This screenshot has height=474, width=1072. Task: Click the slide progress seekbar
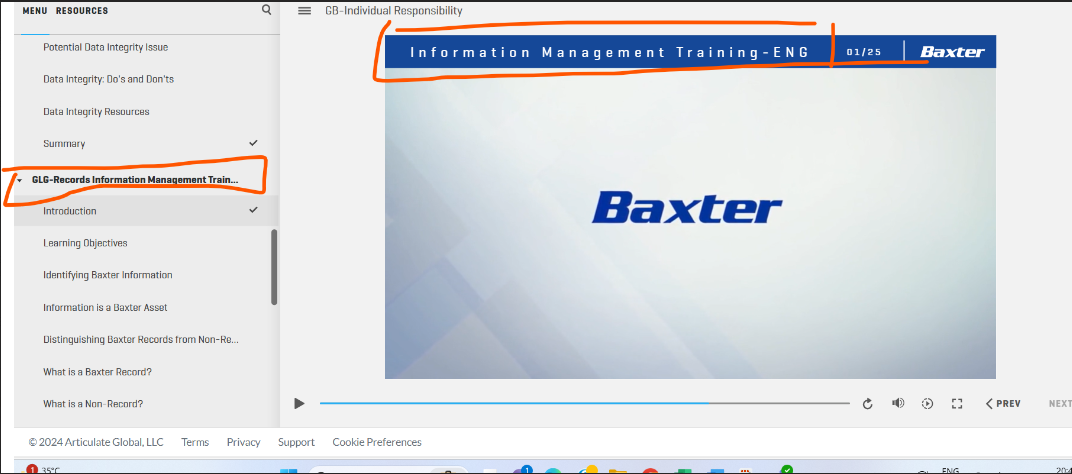pyautogui.click(x=585, y=404)
